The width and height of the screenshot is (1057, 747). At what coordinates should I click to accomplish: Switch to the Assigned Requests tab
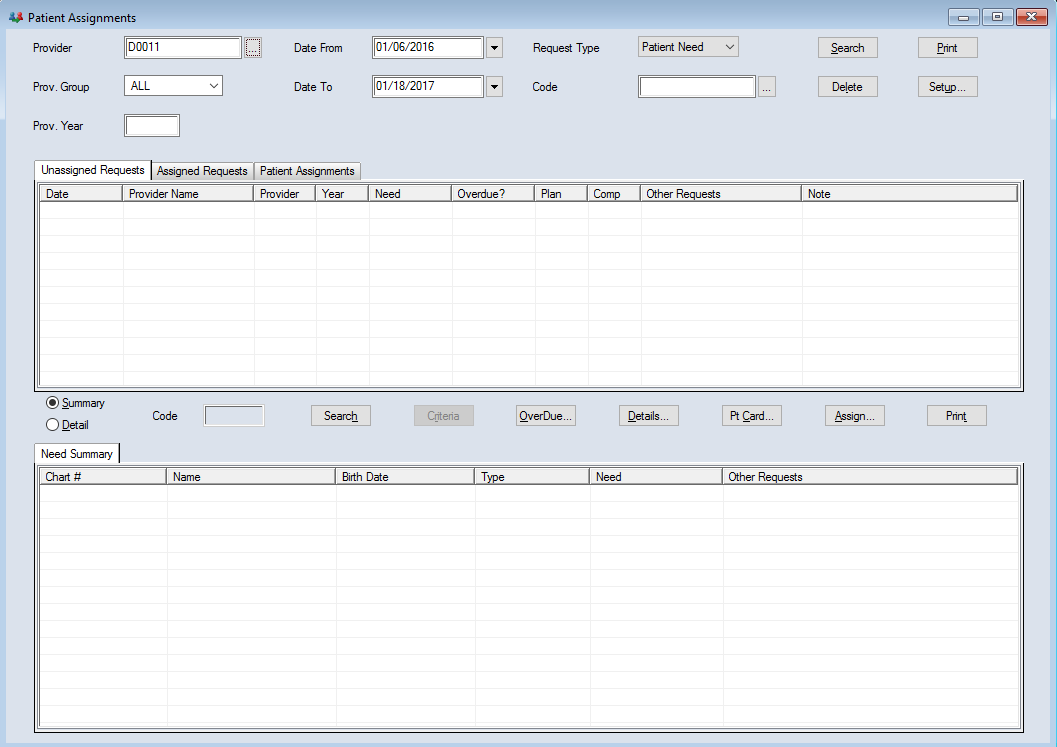tap(202, 171)
